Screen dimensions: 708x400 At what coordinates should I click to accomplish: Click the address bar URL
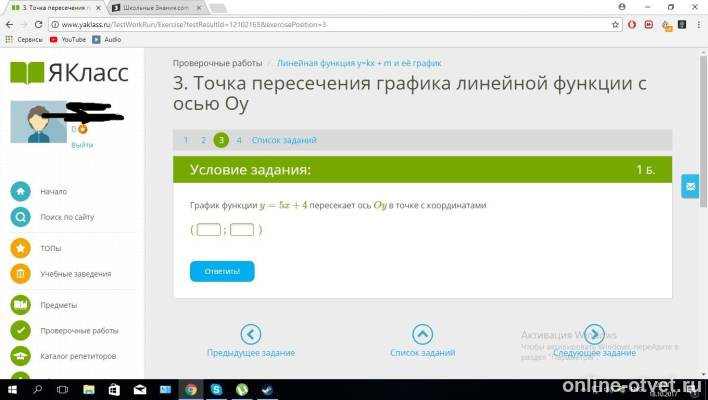point(194,25)
